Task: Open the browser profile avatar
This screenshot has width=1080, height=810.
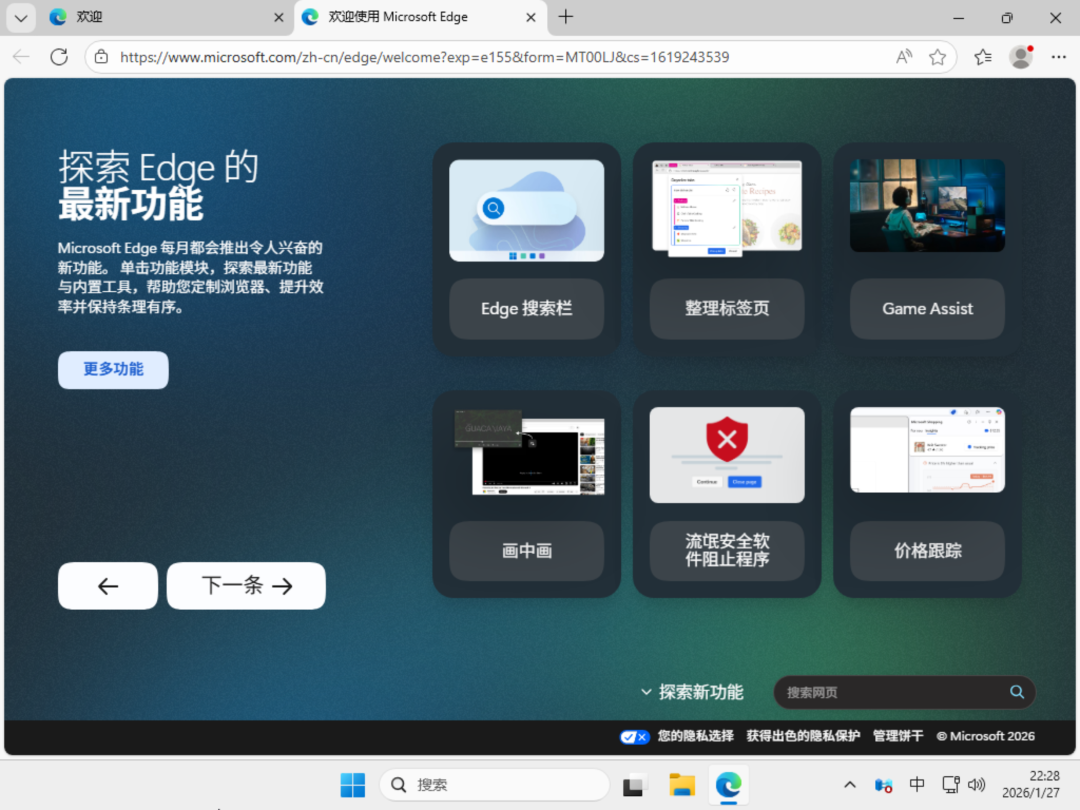Action: [x=1020, y=57]
